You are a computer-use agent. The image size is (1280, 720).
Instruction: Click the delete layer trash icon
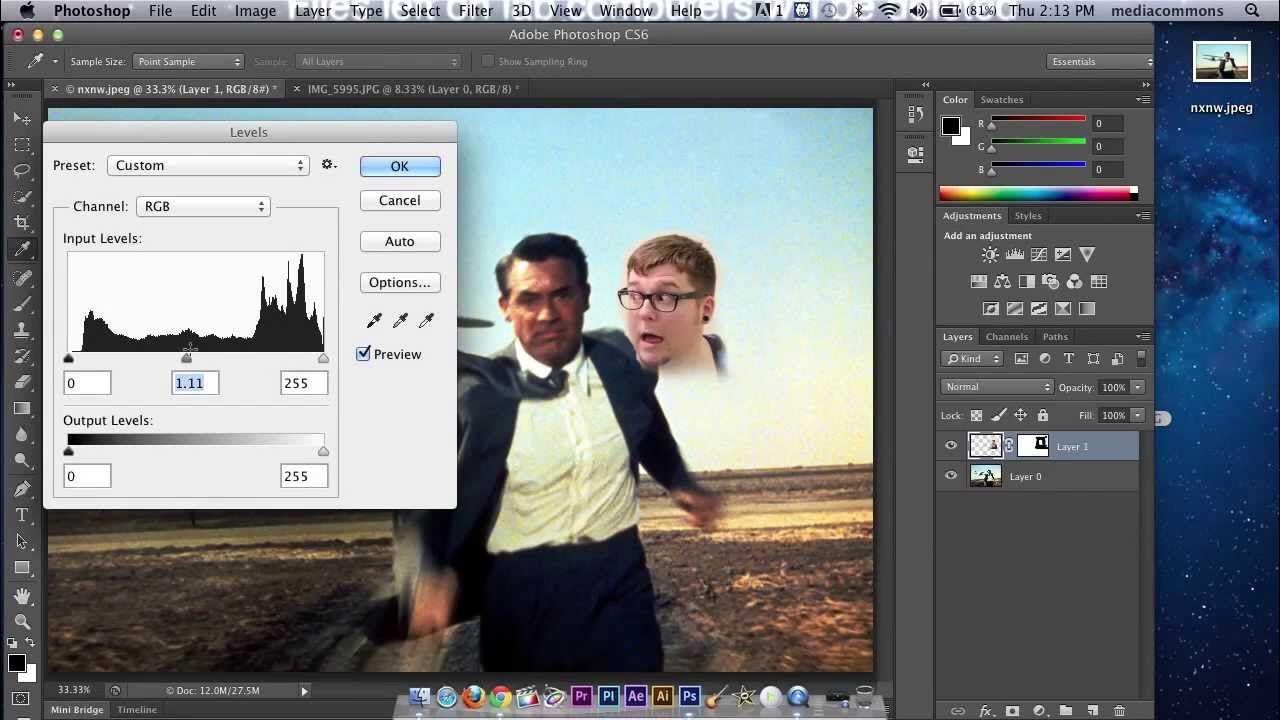pos(1119,711)
